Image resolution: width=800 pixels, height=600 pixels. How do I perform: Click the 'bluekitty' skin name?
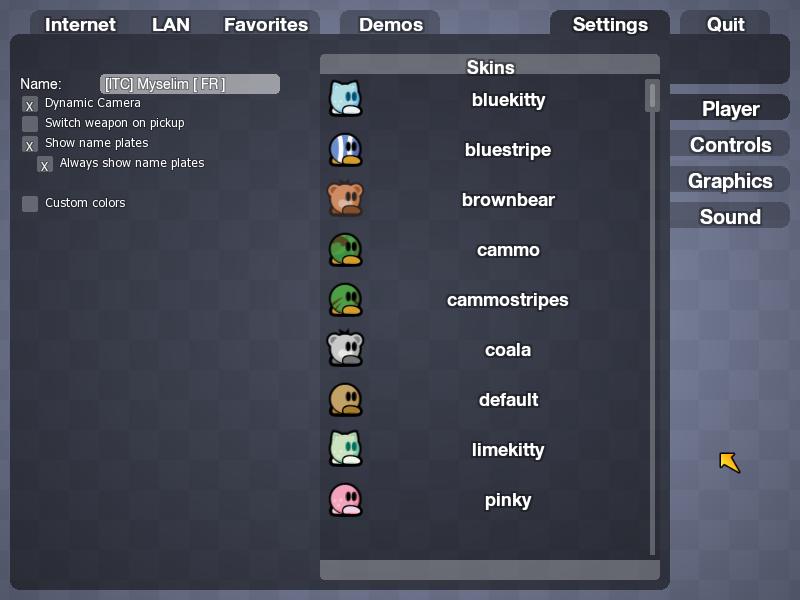tap(508, 100)
